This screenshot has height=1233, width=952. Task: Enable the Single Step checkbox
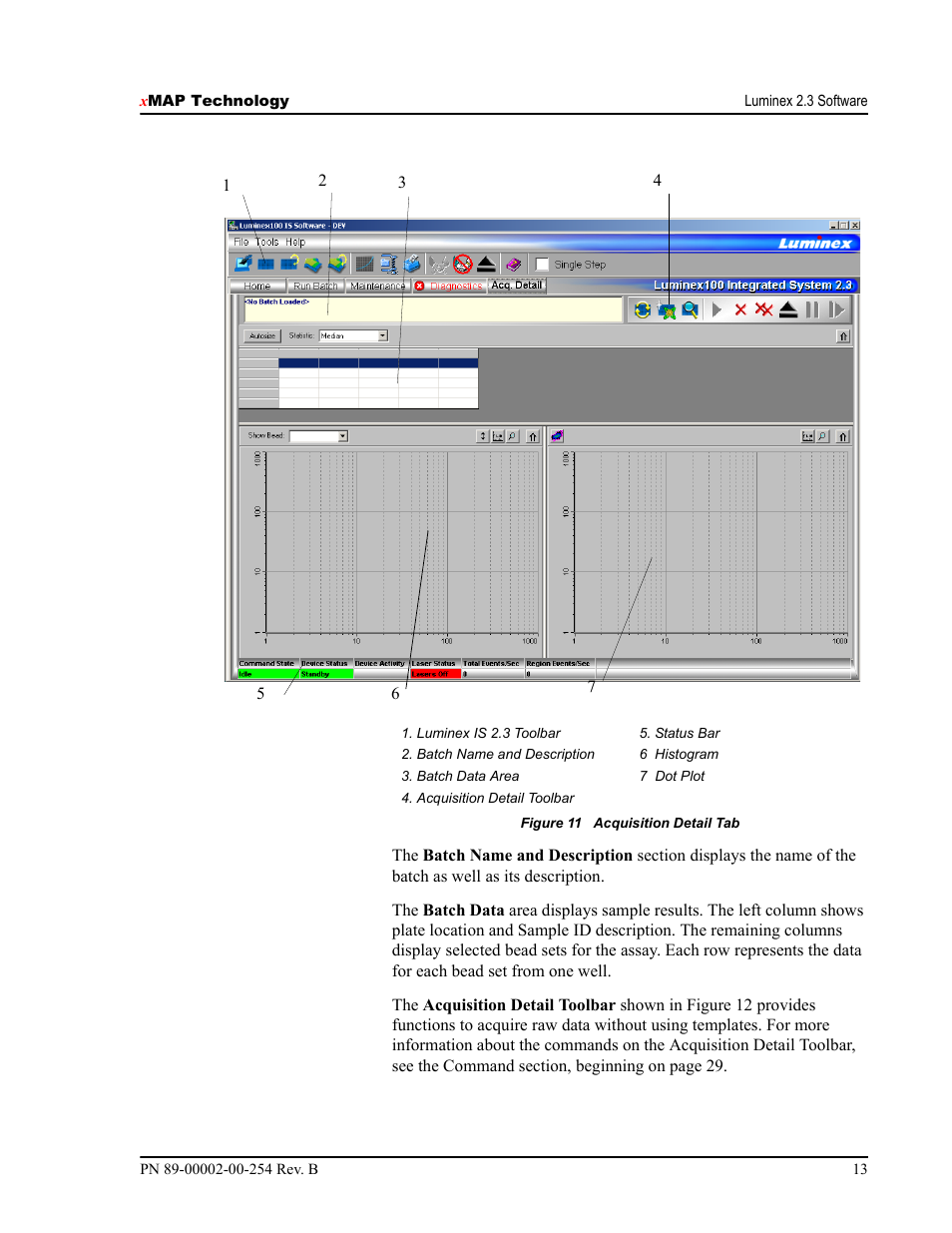click(542, 265)
